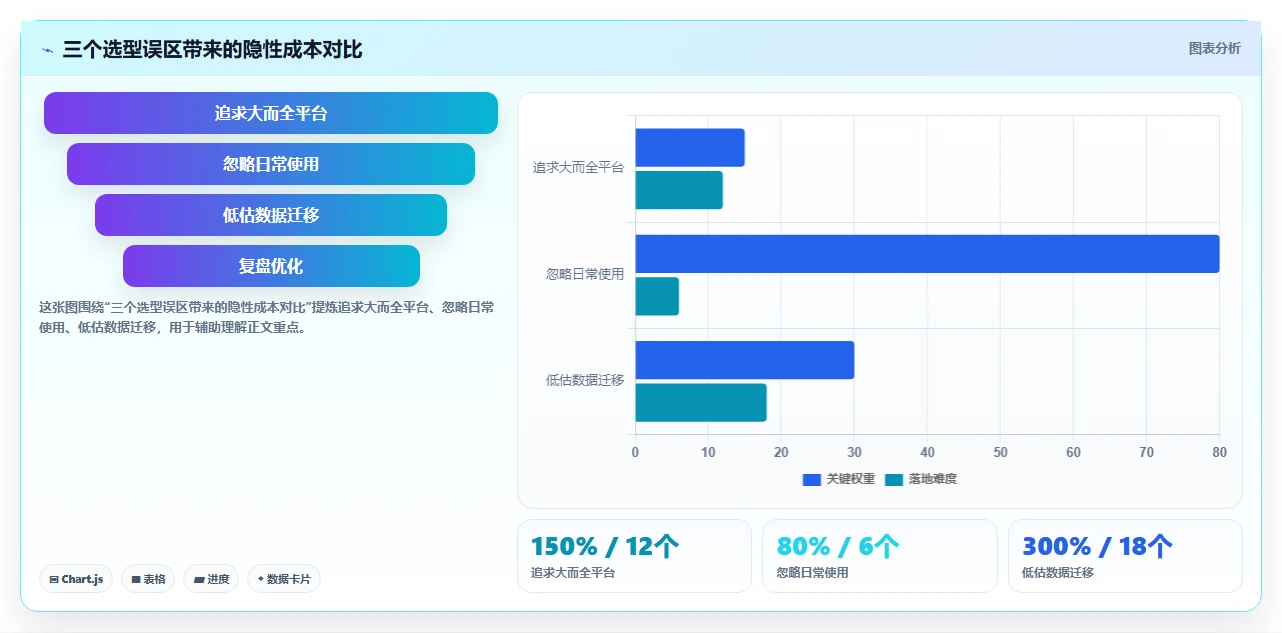The height and width of the screenshot is (633, 1282).
Task: Click the long 关键权重 bar for 忽略日常使用
Action: point(928,254)
